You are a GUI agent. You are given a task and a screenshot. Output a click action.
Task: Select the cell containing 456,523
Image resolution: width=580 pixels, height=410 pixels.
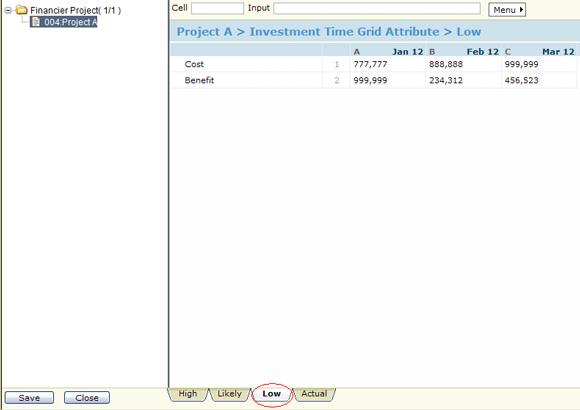pyautogui.click(x=539, y=80)
